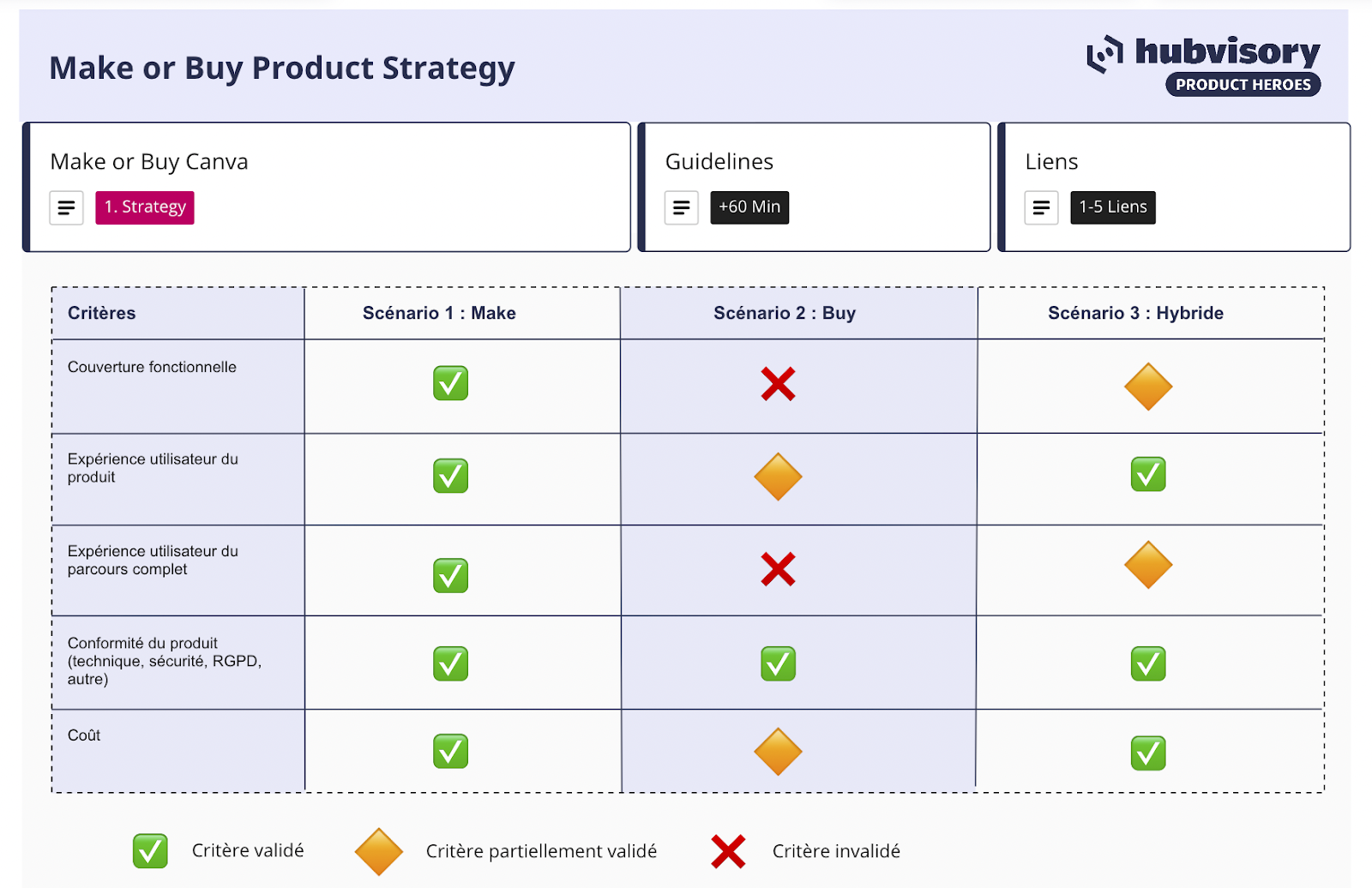Click the red cross legend icon for Critère invalidé
The width and height of the screenshot is (1372, 888).
[728, 851]
